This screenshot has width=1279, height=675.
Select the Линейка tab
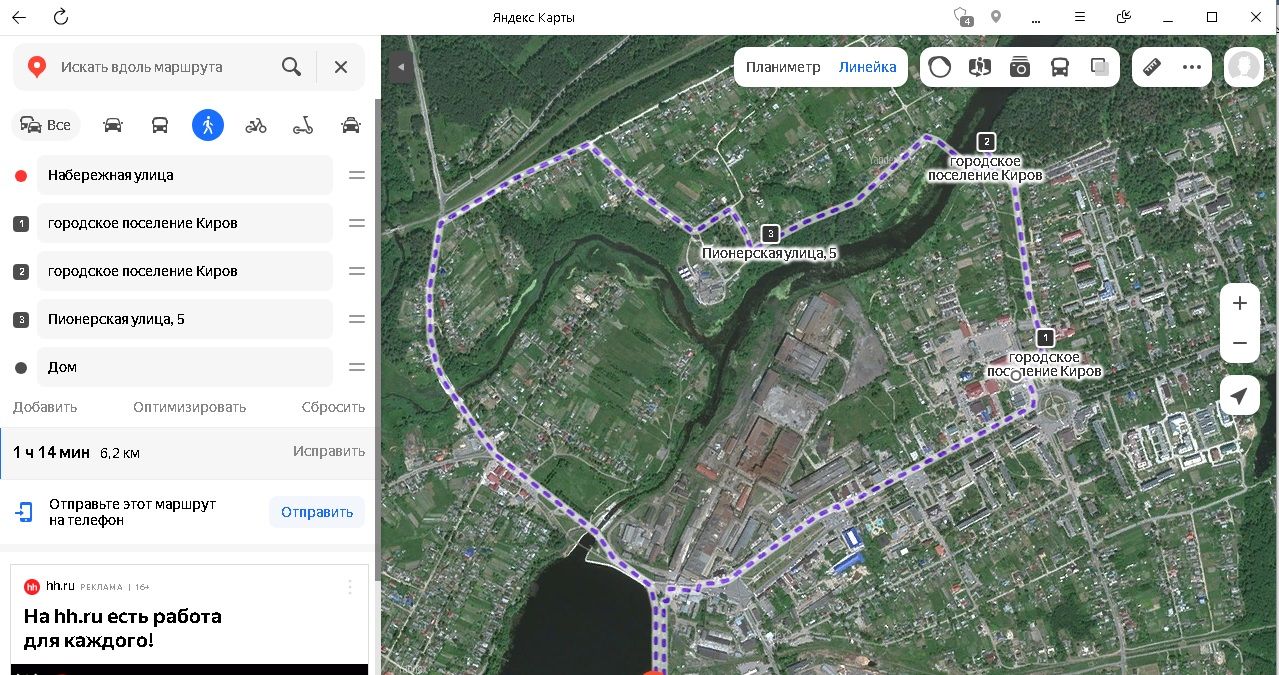[x=867, y=67]
